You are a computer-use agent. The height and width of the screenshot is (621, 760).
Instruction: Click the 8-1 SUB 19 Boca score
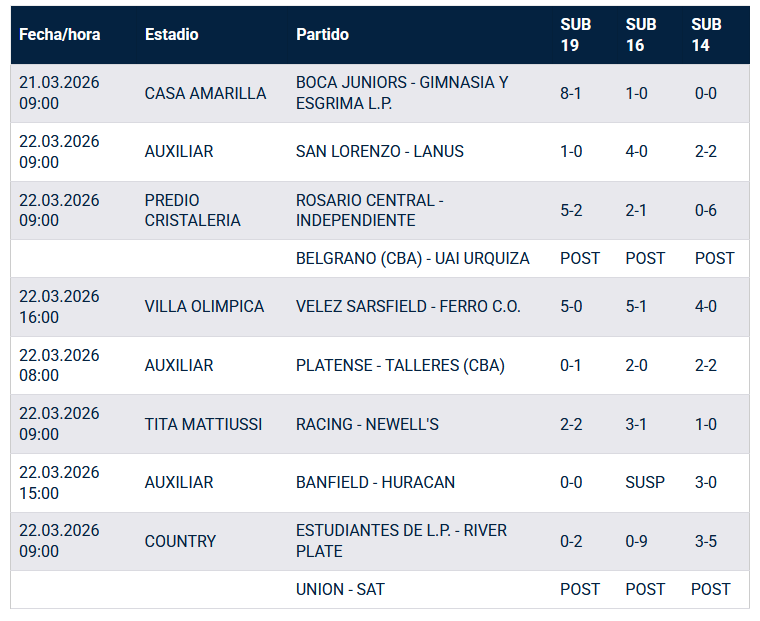[571, 93]
